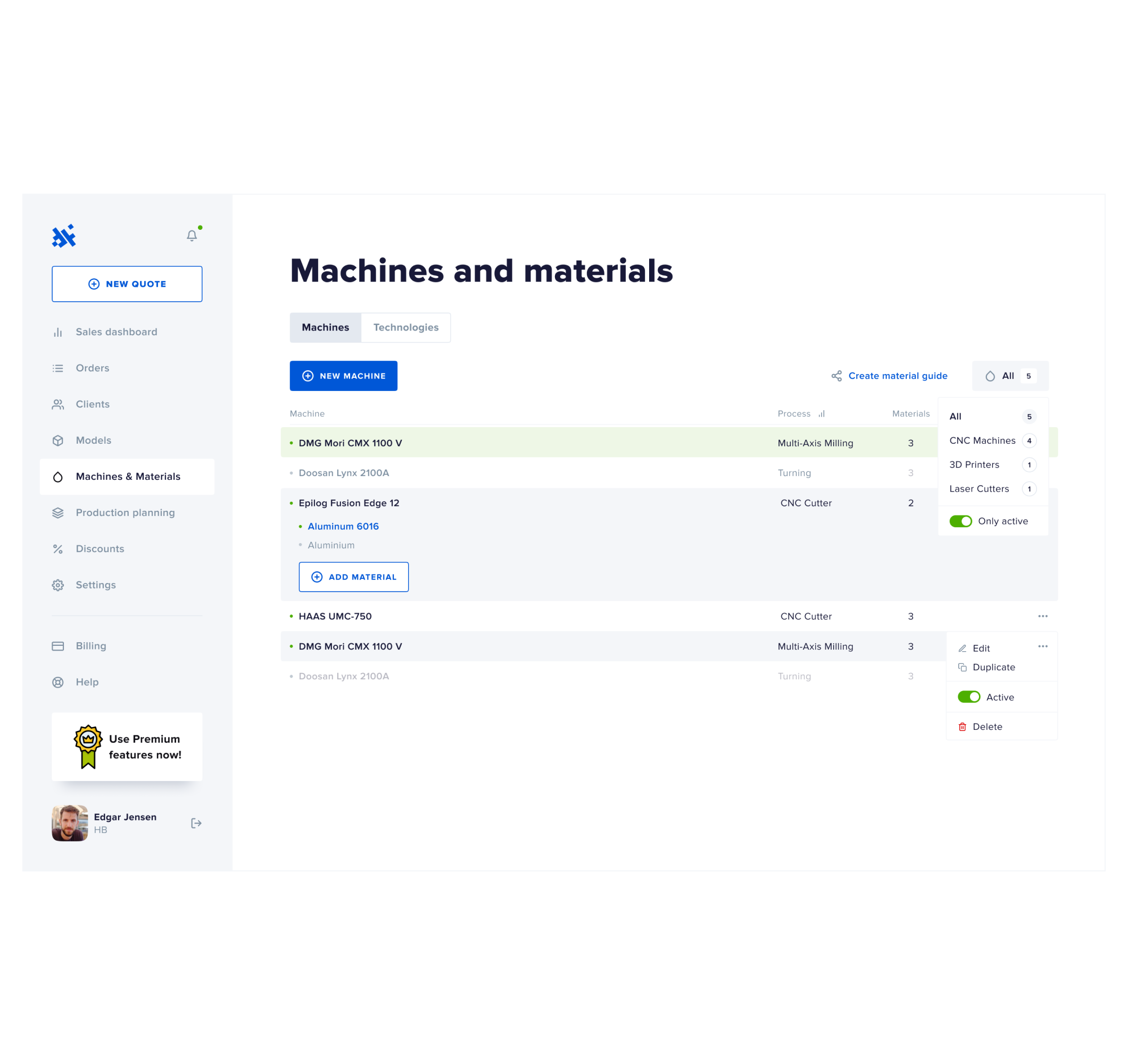Click pencil icon beside Edit option
The width and height of the screenshot is (1128, 1064).
(x=963, y=648)
